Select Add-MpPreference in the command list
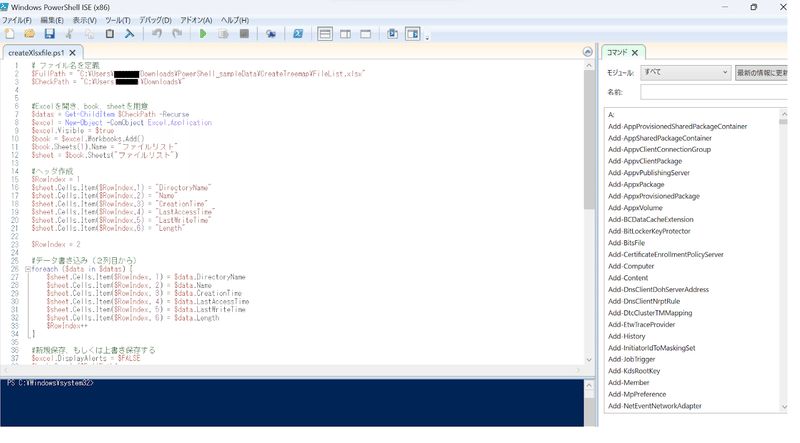The height and width of the screenshot is (443, 800). (637, 394)
